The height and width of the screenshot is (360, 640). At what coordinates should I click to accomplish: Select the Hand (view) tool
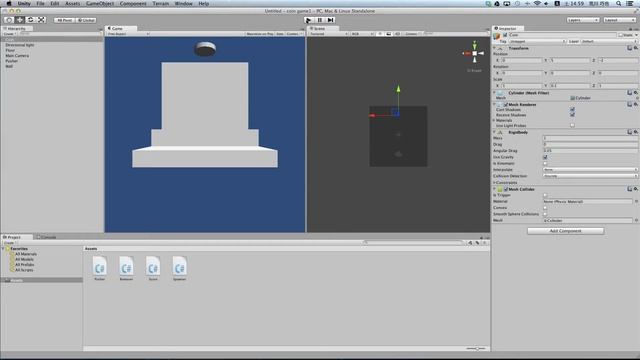tap(9, 20)
